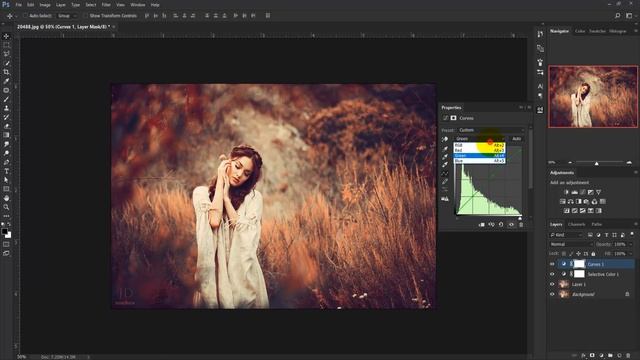Enable the Auto-Select checkbox
The width and height of the screenshot is (640, 360).
(25, 16)
